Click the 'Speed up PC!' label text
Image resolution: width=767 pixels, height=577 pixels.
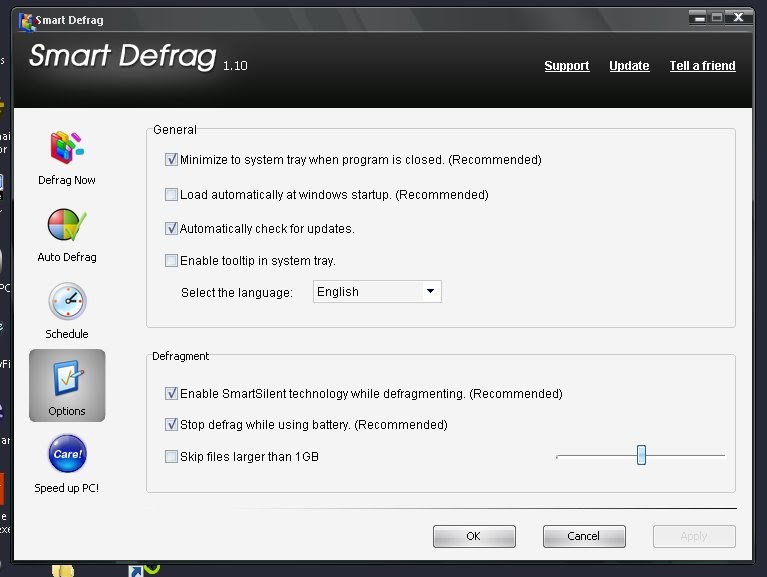coord(67,488)
